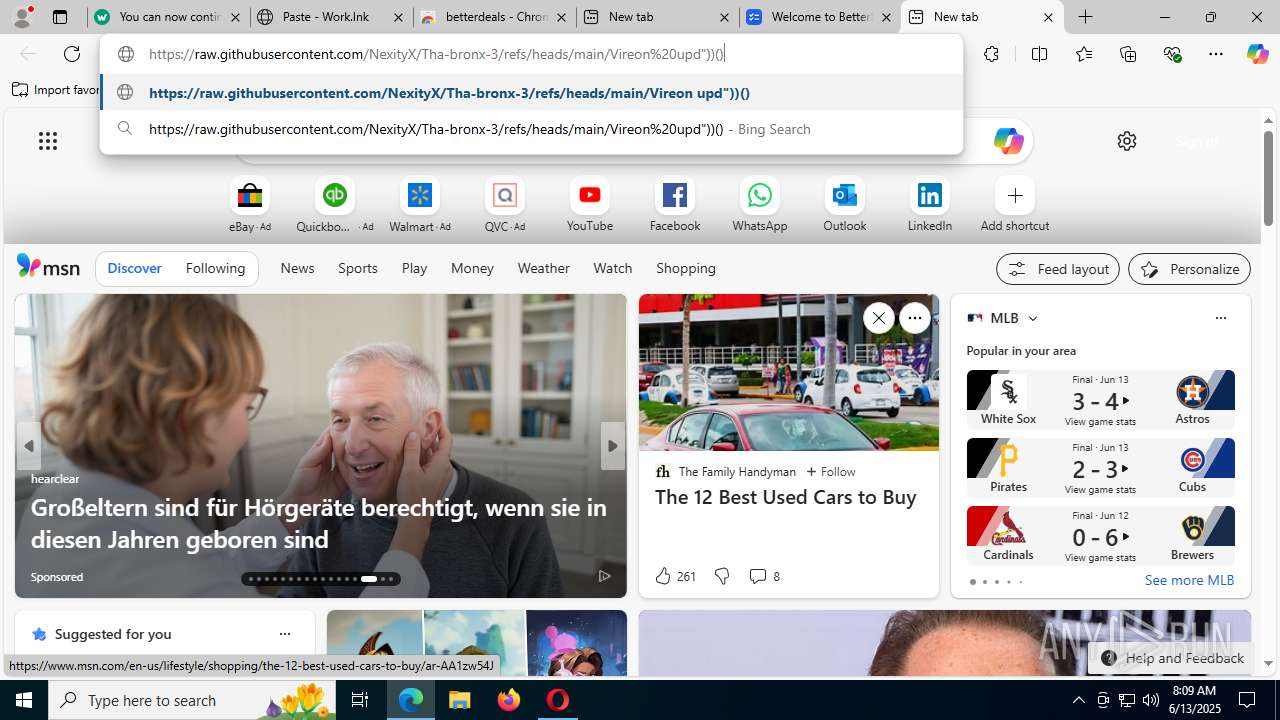This screenshot has height=720, width=1280.
Task: Switch to the Following tab
Action: pyautogui.click(x=215, y=268)
